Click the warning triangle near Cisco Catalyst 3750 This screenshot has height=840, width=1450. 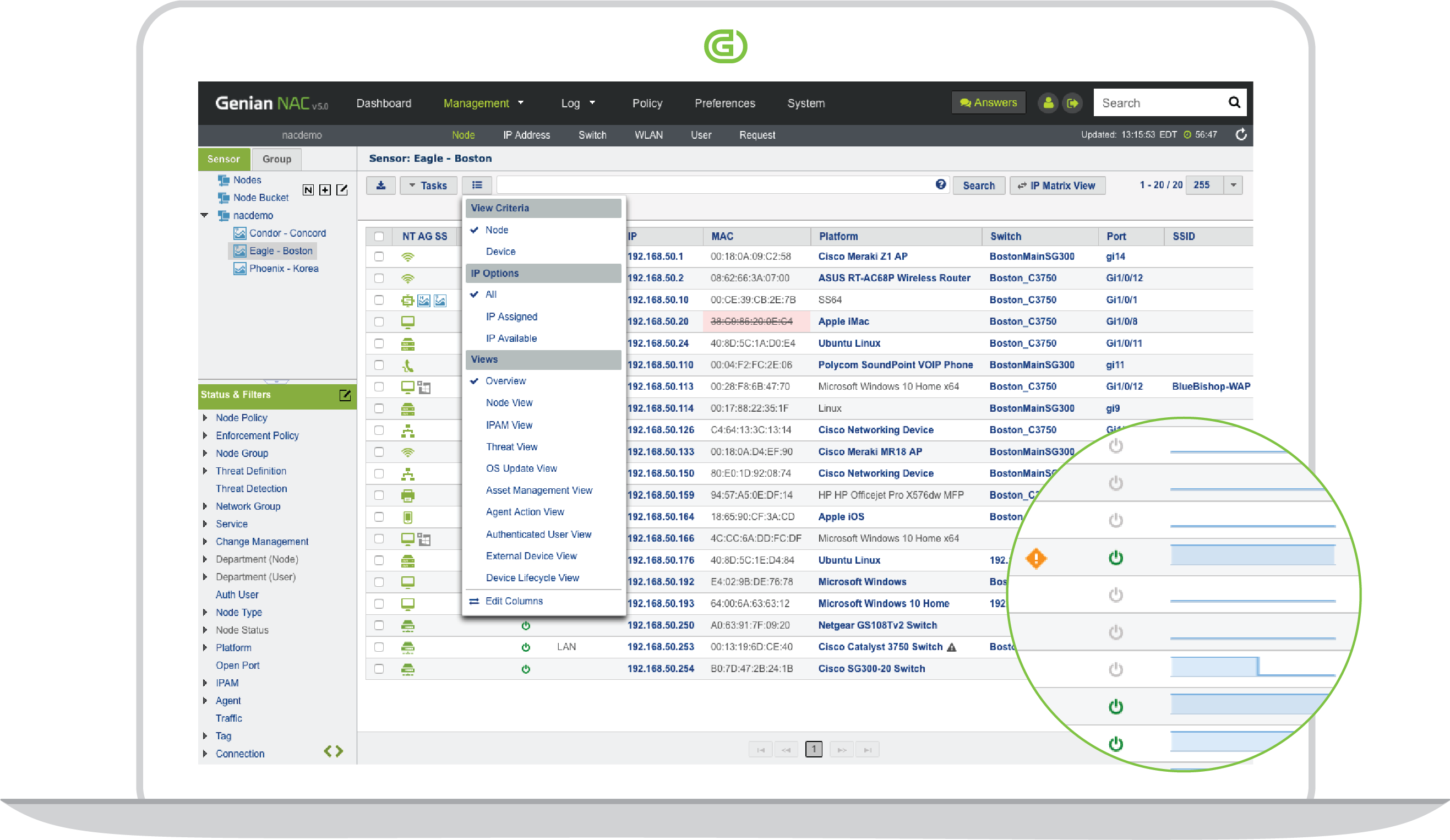(952, 647)
